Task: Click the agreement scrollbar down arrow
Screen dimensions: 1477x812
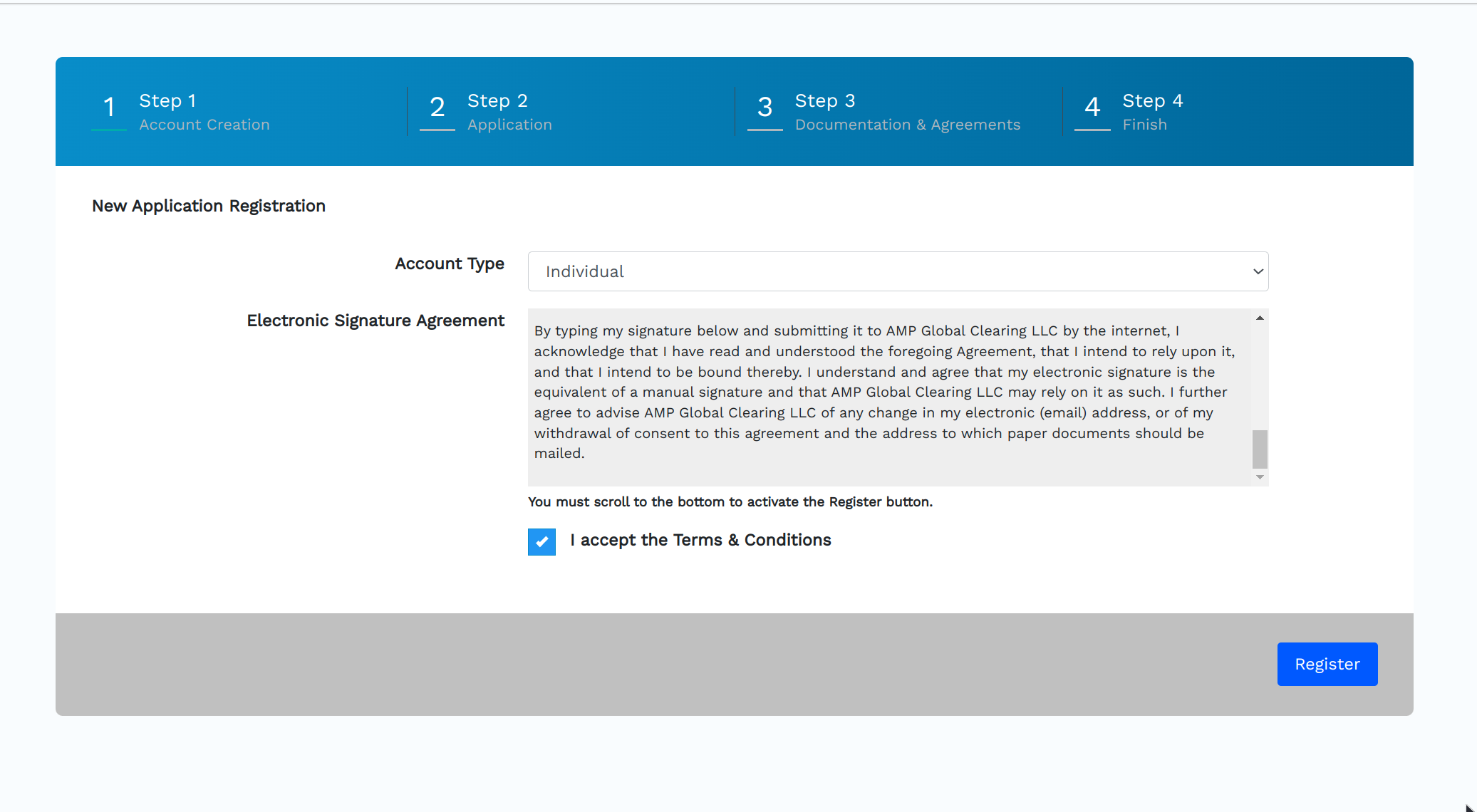Action: click(1260, 477)
